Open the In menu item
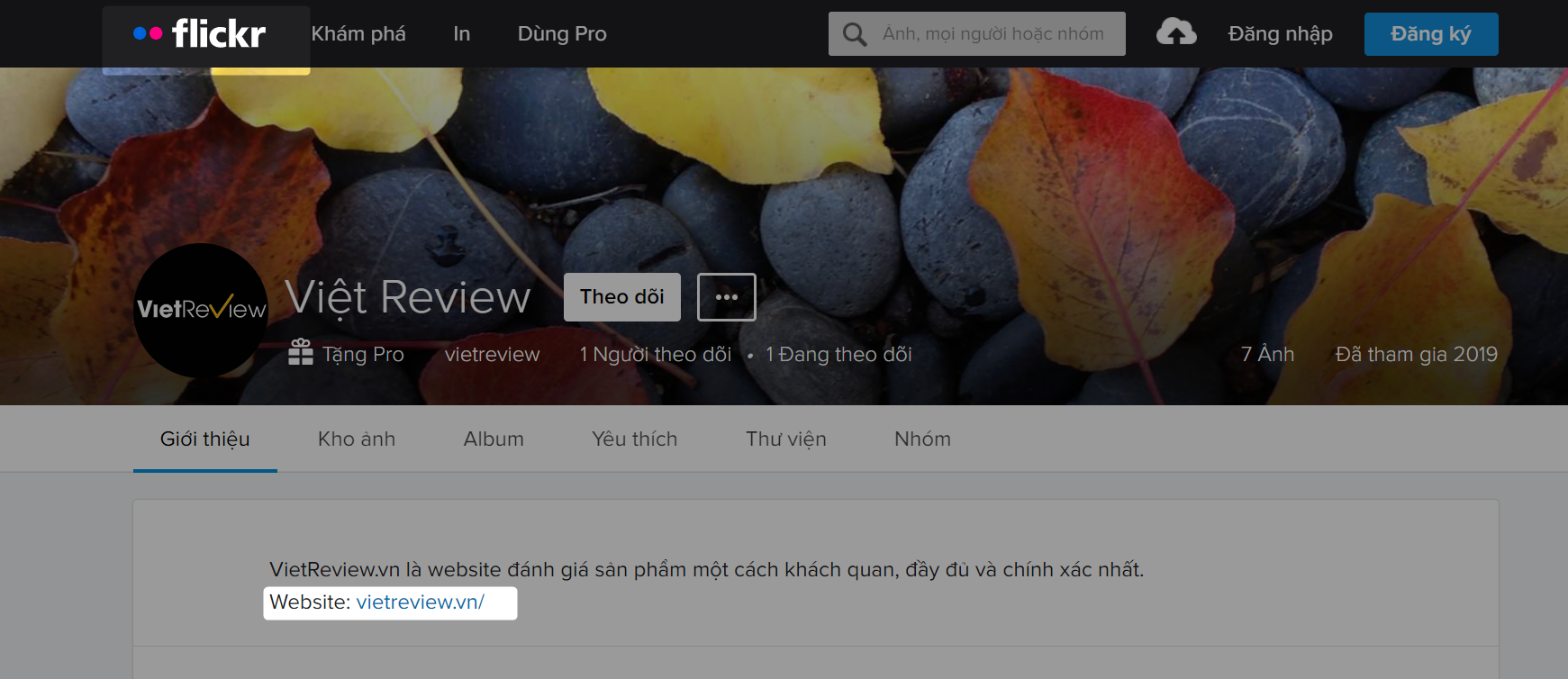 tap(462, 34)
